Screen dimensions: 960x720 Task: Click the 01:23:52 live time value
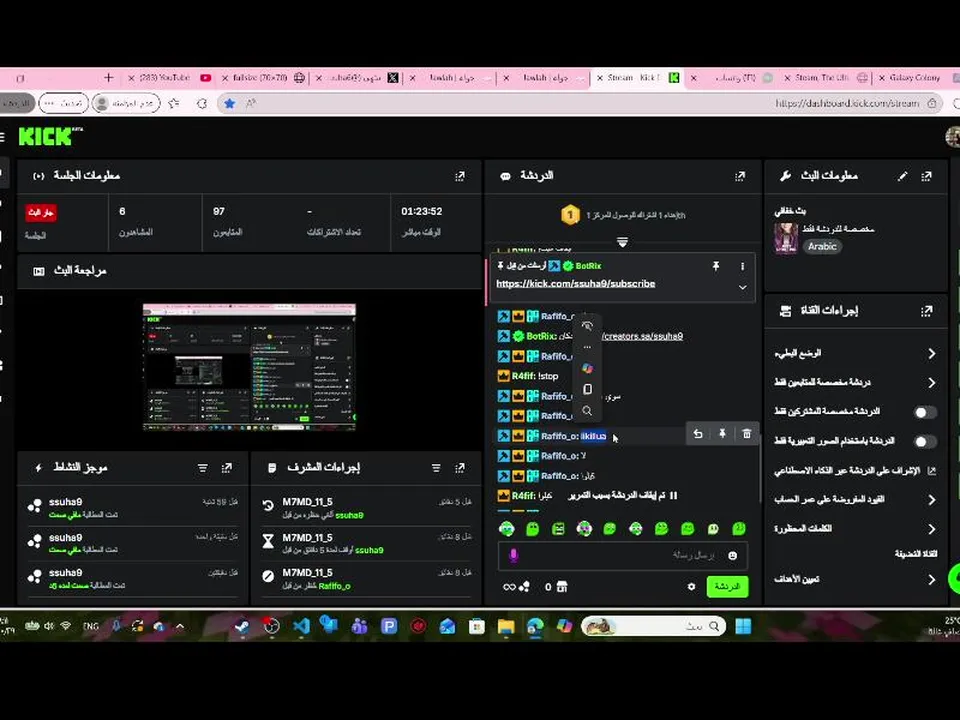421,211
